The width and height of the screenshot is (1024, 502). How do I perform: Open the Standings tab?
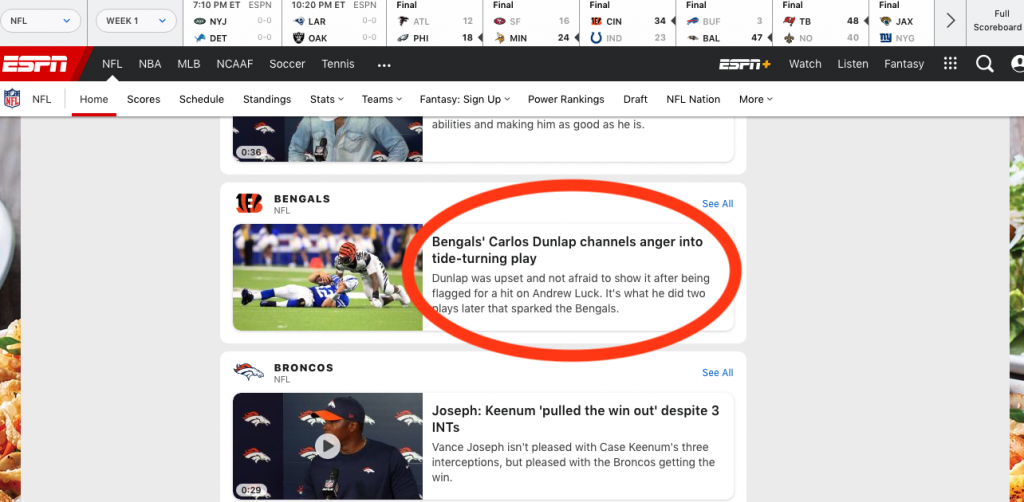[267, 99]
